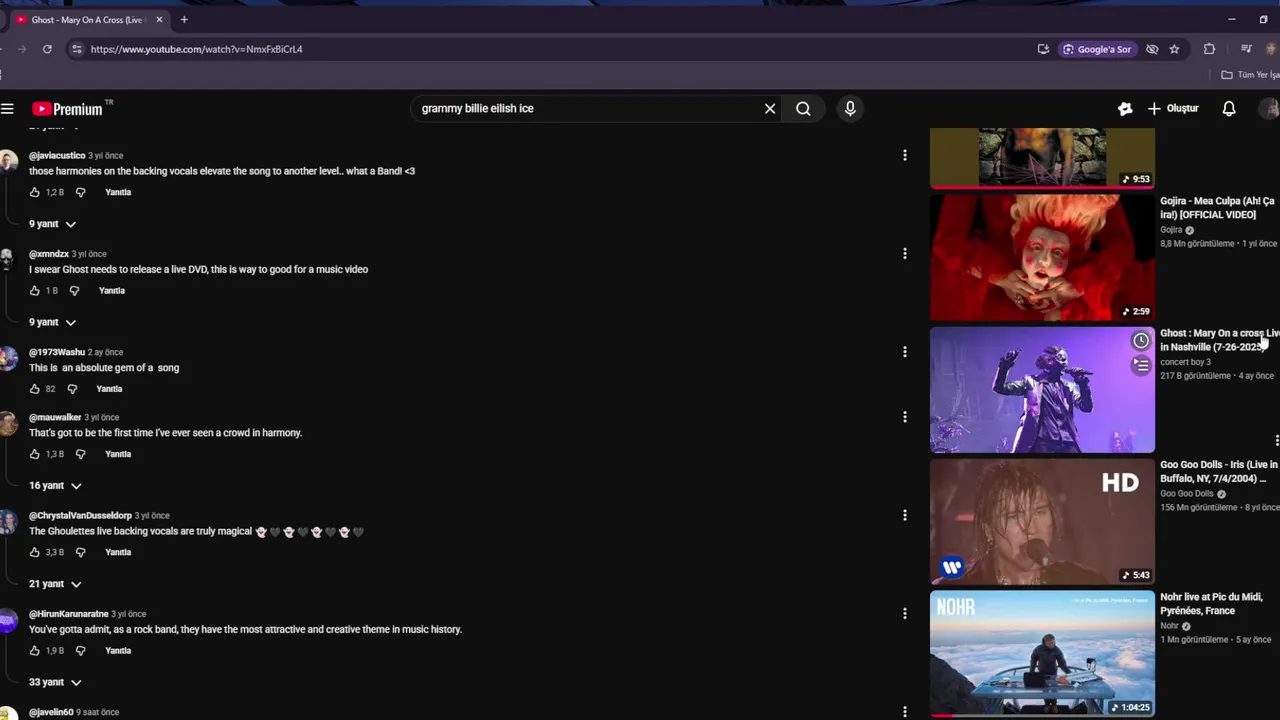Bookmark this page with star icon
1280x720 pixels.
[x=1175, y=49]
